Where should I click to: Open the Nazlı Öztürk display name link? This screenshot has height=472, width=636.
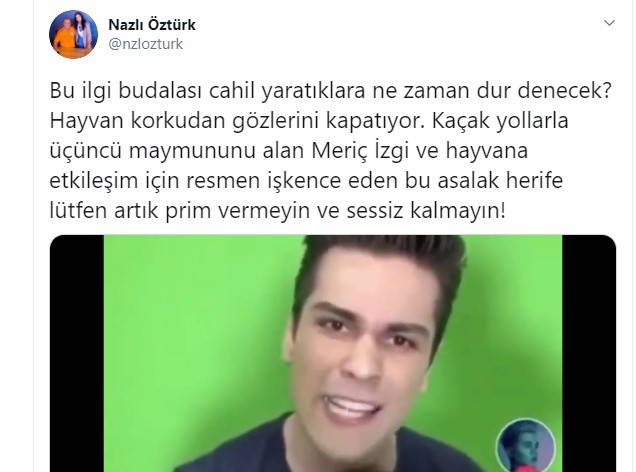[152, 25]
